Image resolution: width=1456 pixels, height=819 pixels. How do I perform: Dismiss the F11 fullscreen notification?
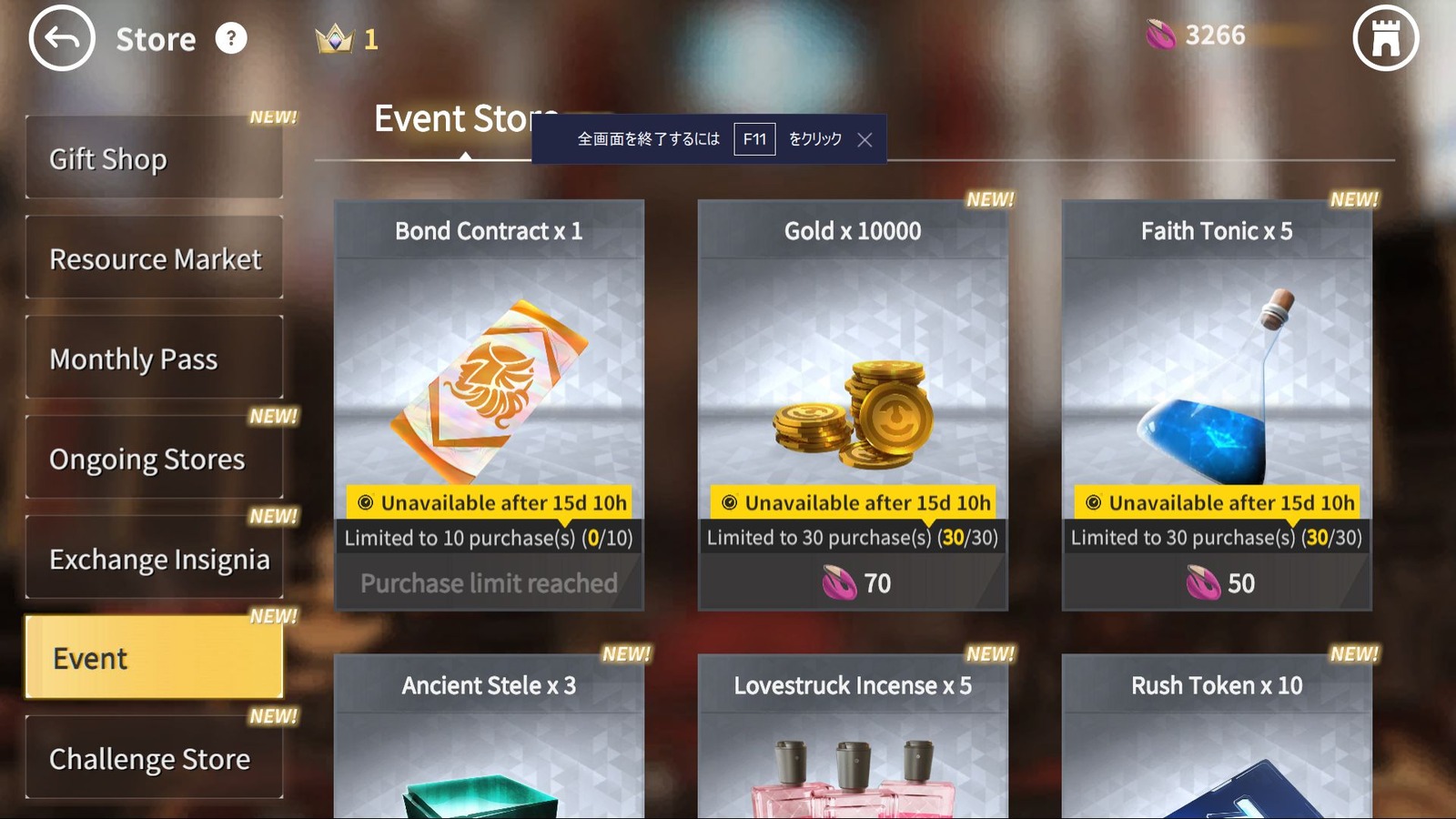tap(864, 139)
